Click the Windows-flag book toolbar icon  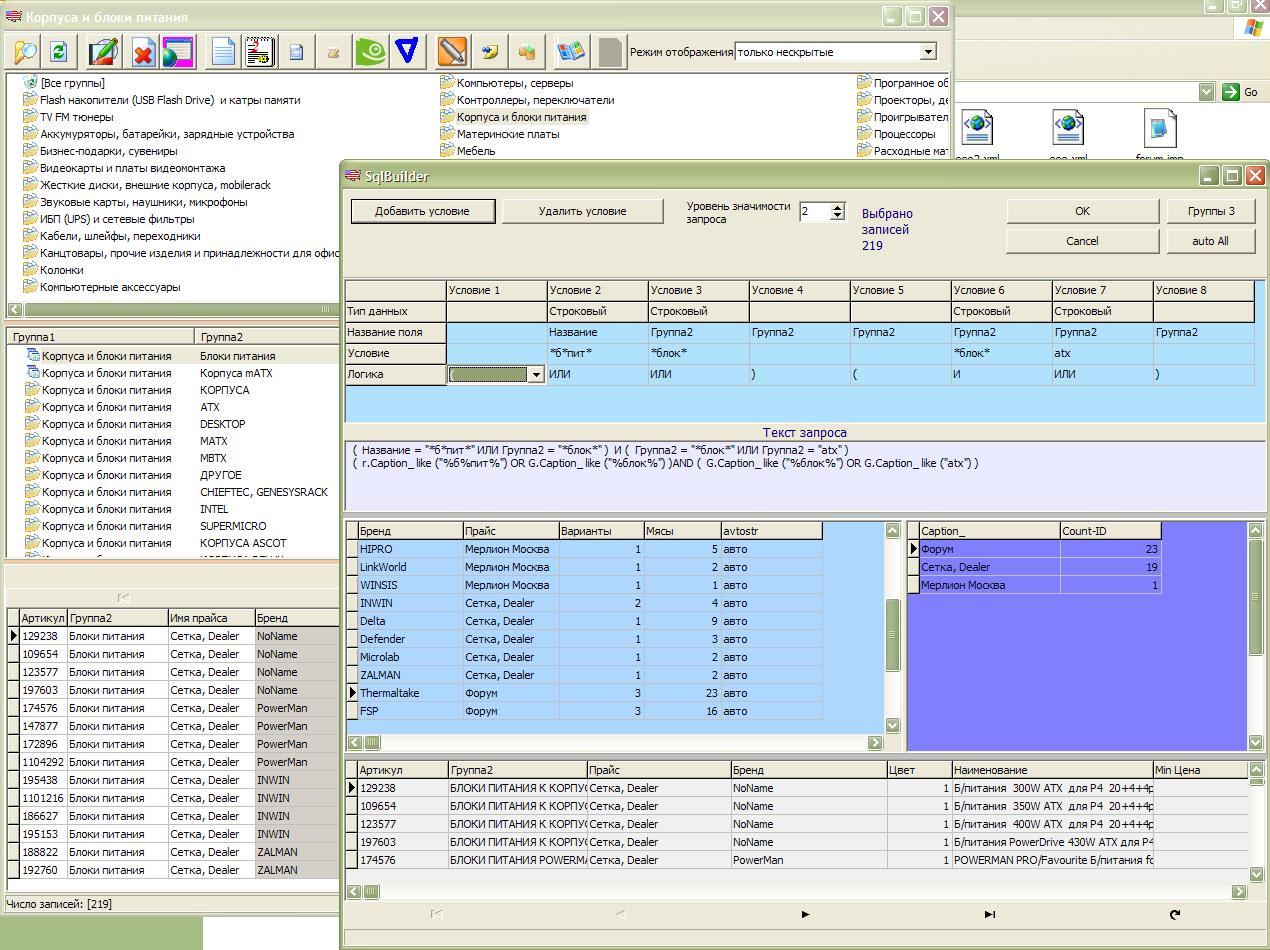click(x=570, y=51)
